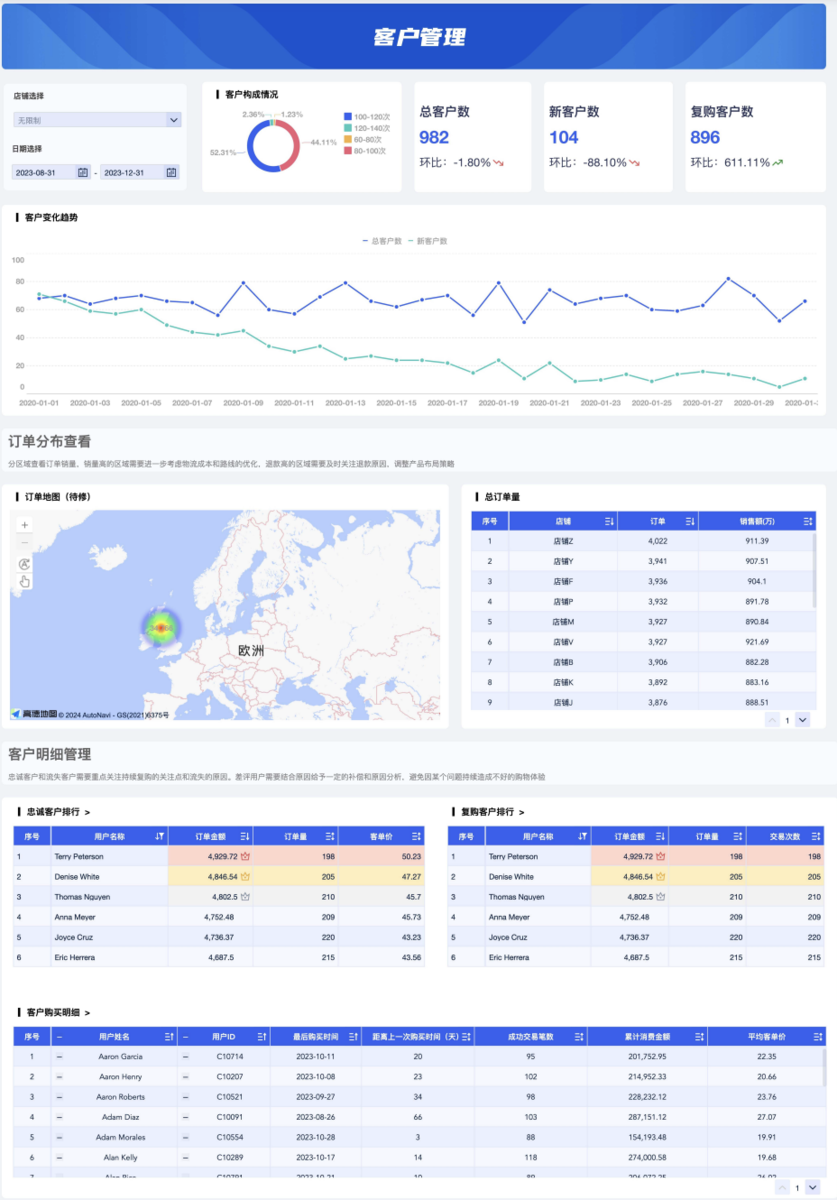Zoom in on the order map
837x1200 pixels.
(25, 524)
